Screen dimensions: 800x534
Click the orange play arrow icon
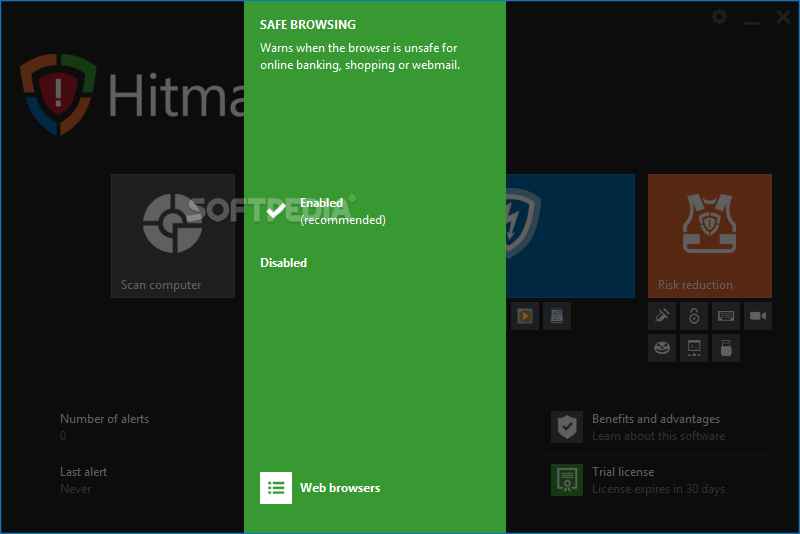pyautogui.click(x=524, y=316)
